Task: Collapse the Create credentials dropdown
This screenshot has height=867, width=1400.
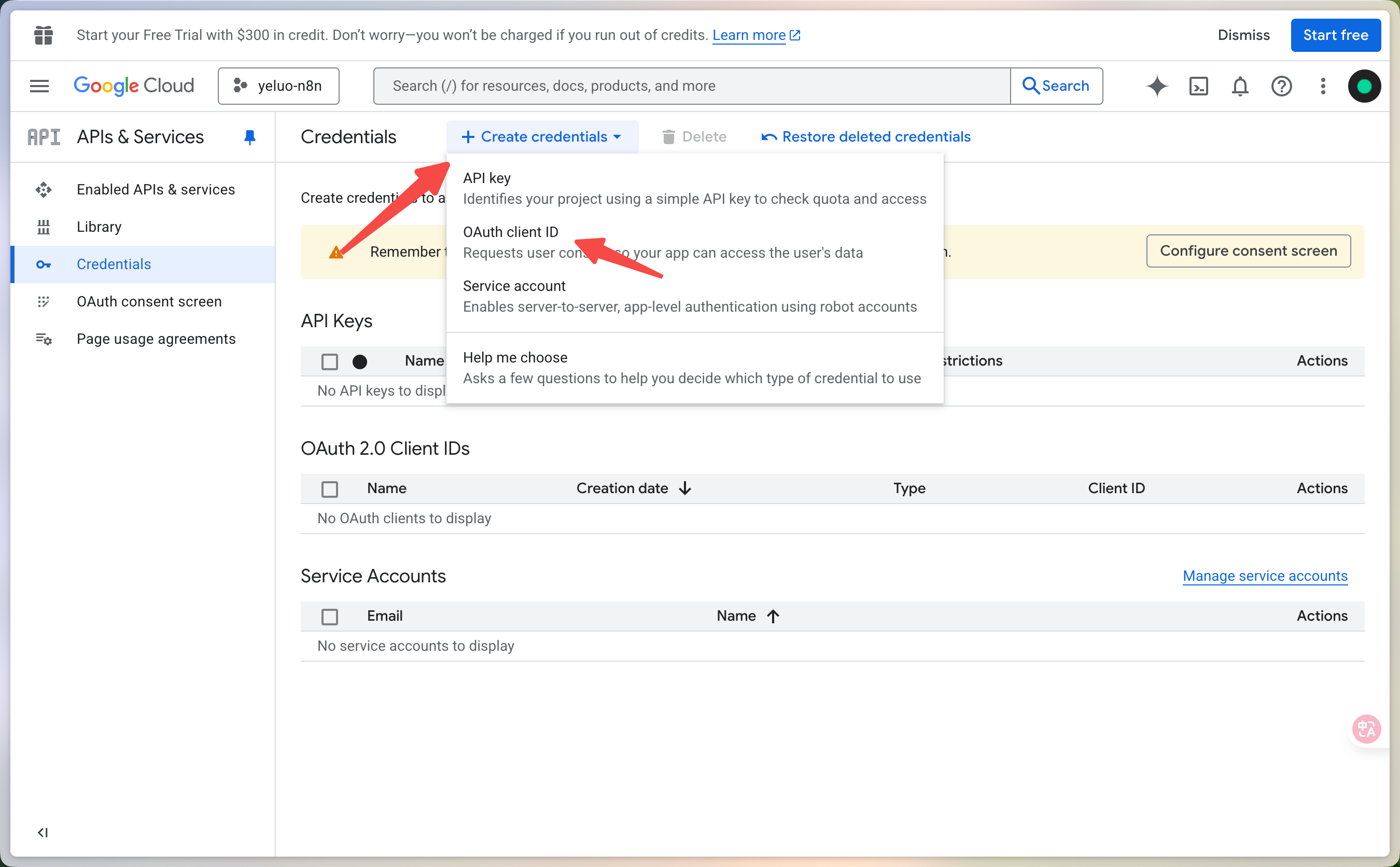Action: 542,137
